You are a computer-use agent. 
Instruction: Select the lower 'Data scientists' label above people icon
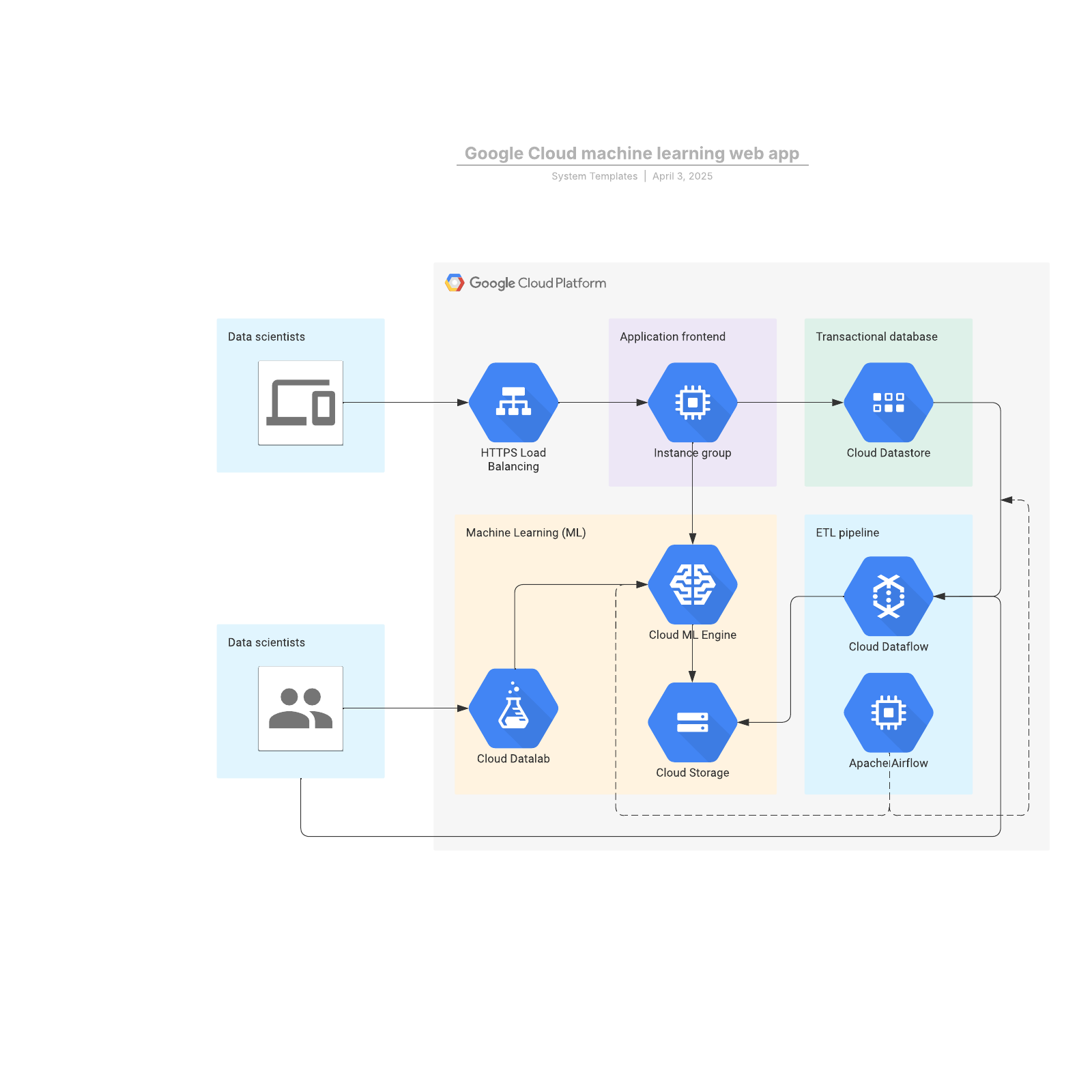point(266,642)
